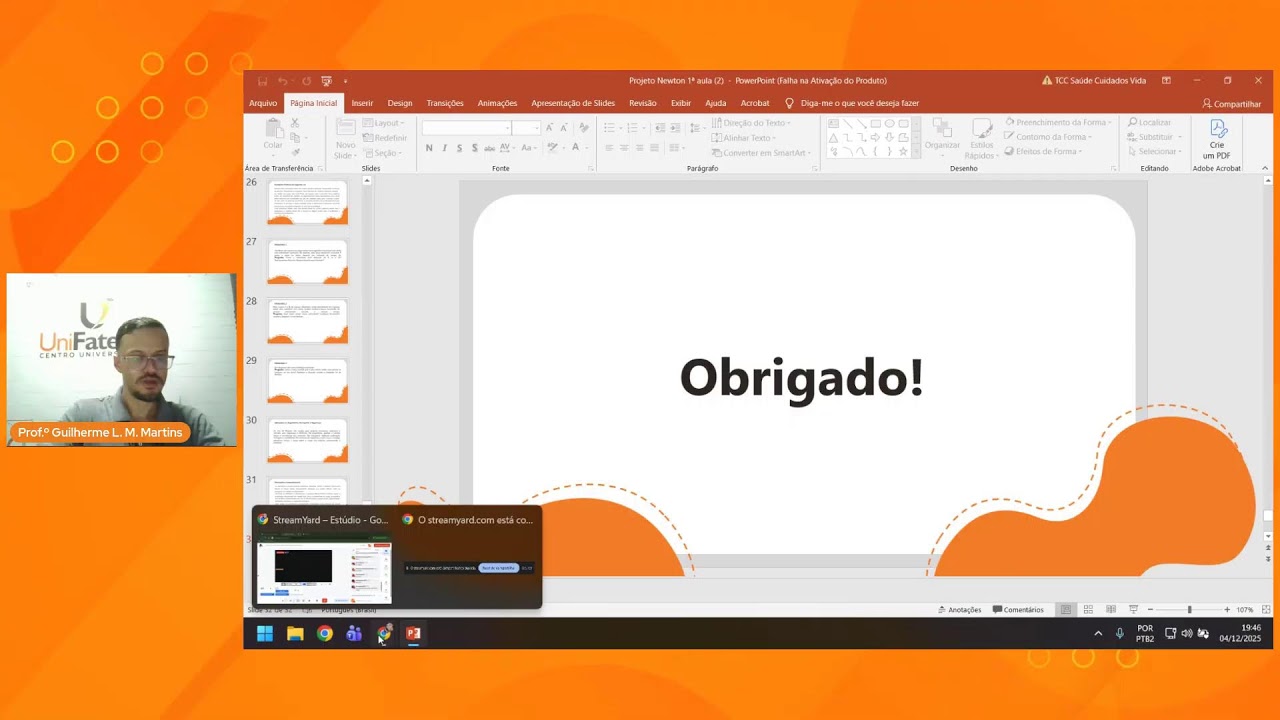Click the Recortar scissors icon
This screenshot has width=1280, height=720.
[295, 123]
